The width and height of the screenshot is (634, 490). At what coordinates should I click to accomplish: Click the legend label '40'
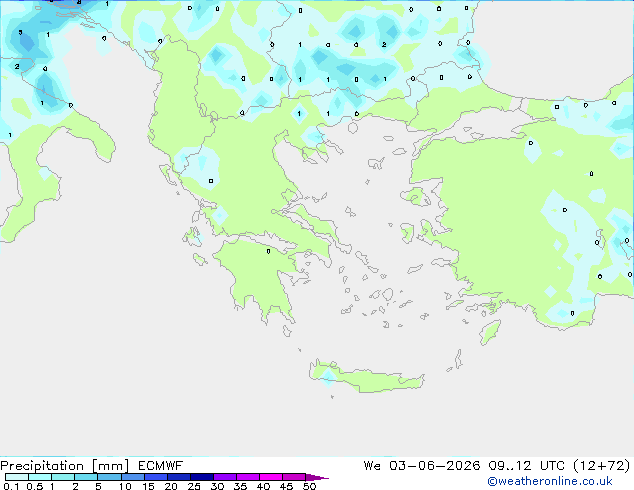pyautogui.click(x=263, y=486)
